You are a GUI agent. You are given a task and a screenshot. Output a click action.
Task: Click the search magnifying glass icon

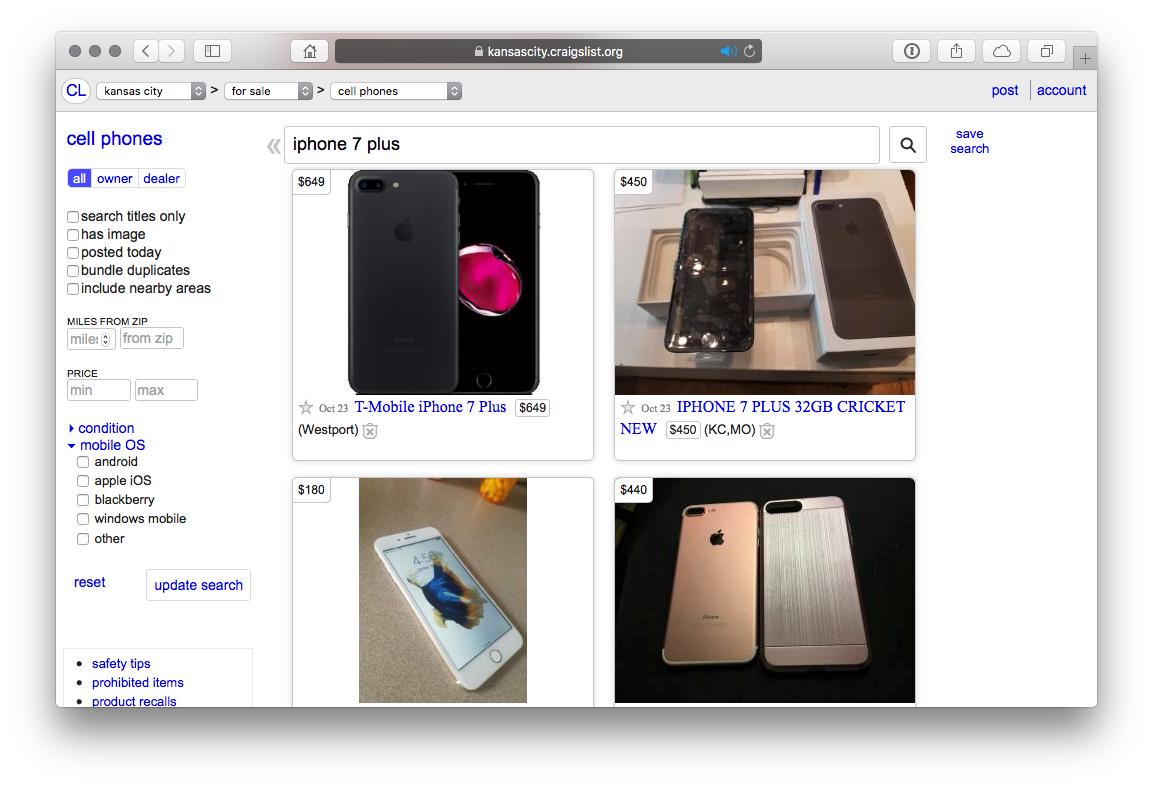[907, 144]
